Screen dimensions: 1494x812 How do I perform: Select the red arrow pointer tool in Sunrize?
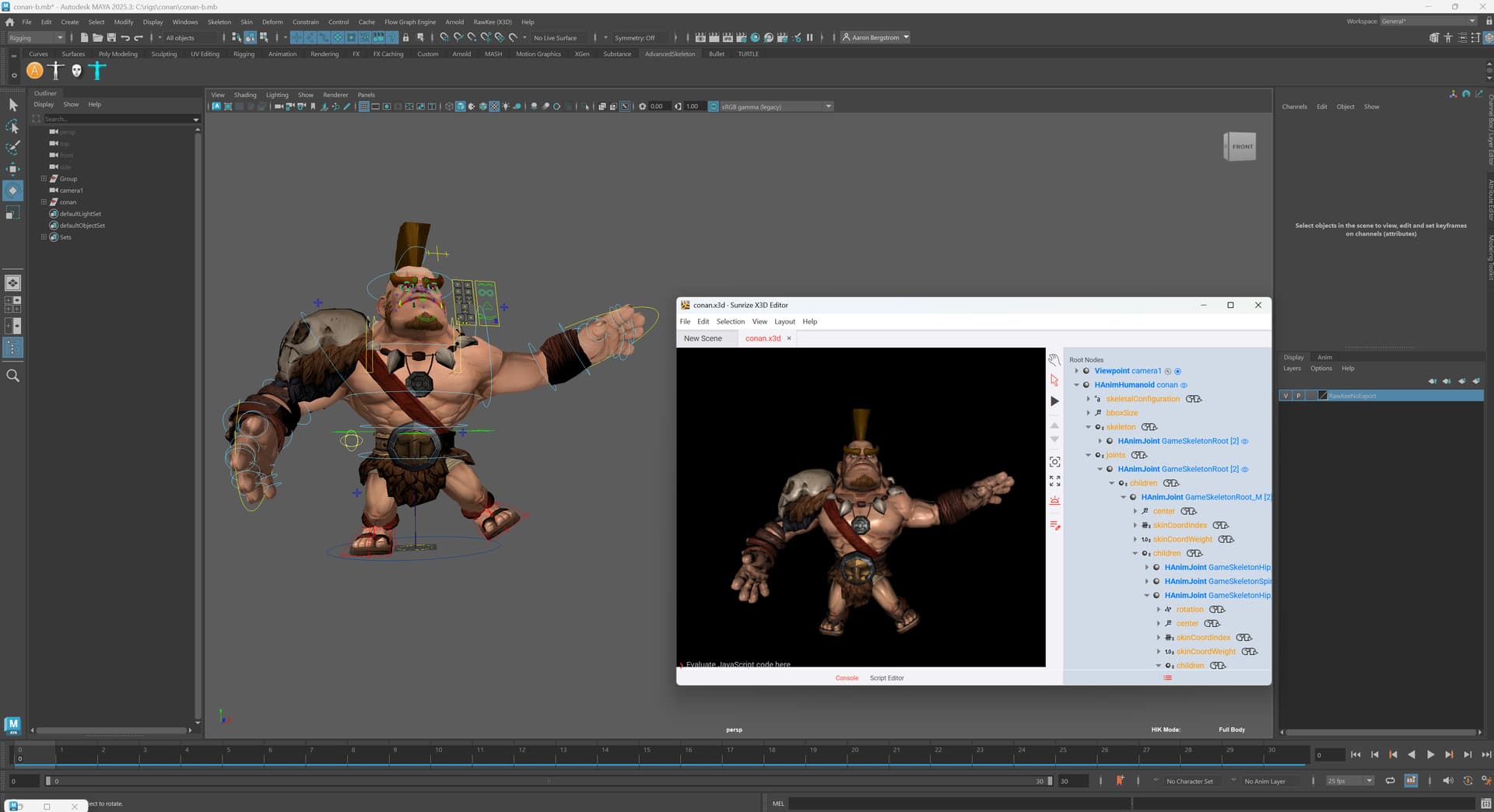(1054, 380)
